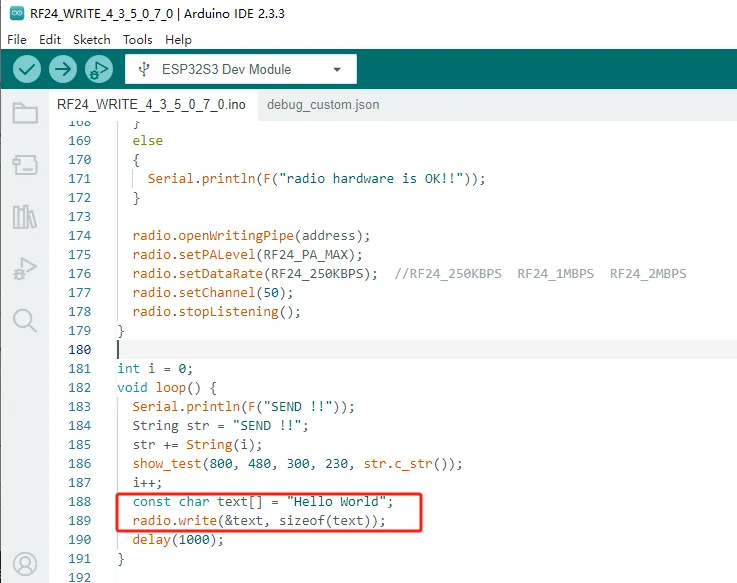737x583 pixels.
Task: Open the Edit menu
Action: pyautogui.click(x=50, y=39)
